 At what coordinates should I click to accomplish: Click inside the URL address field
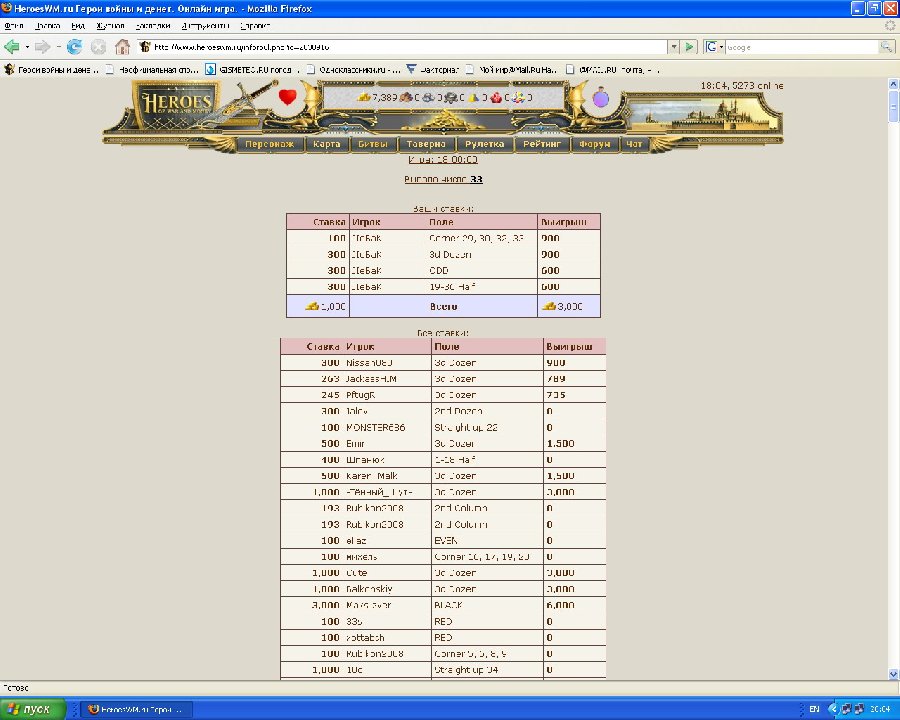(400, 47)
